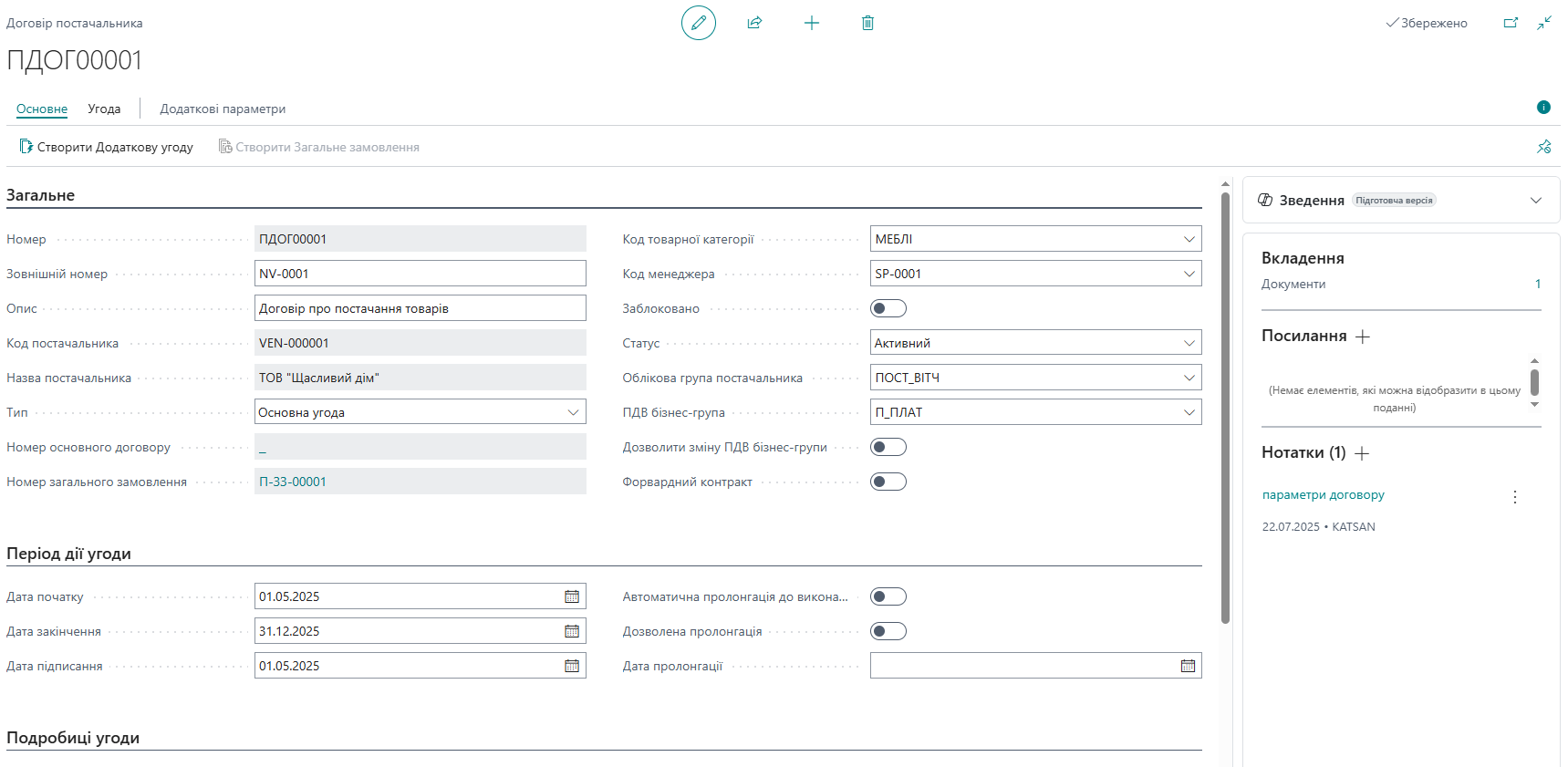Click the trash delete icon
This screenshot has width=1568, height=767.
point(867,23)
